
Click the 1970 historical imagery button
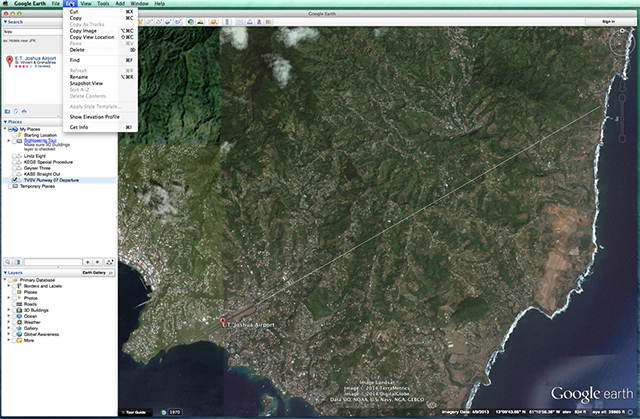click(174, 412)
